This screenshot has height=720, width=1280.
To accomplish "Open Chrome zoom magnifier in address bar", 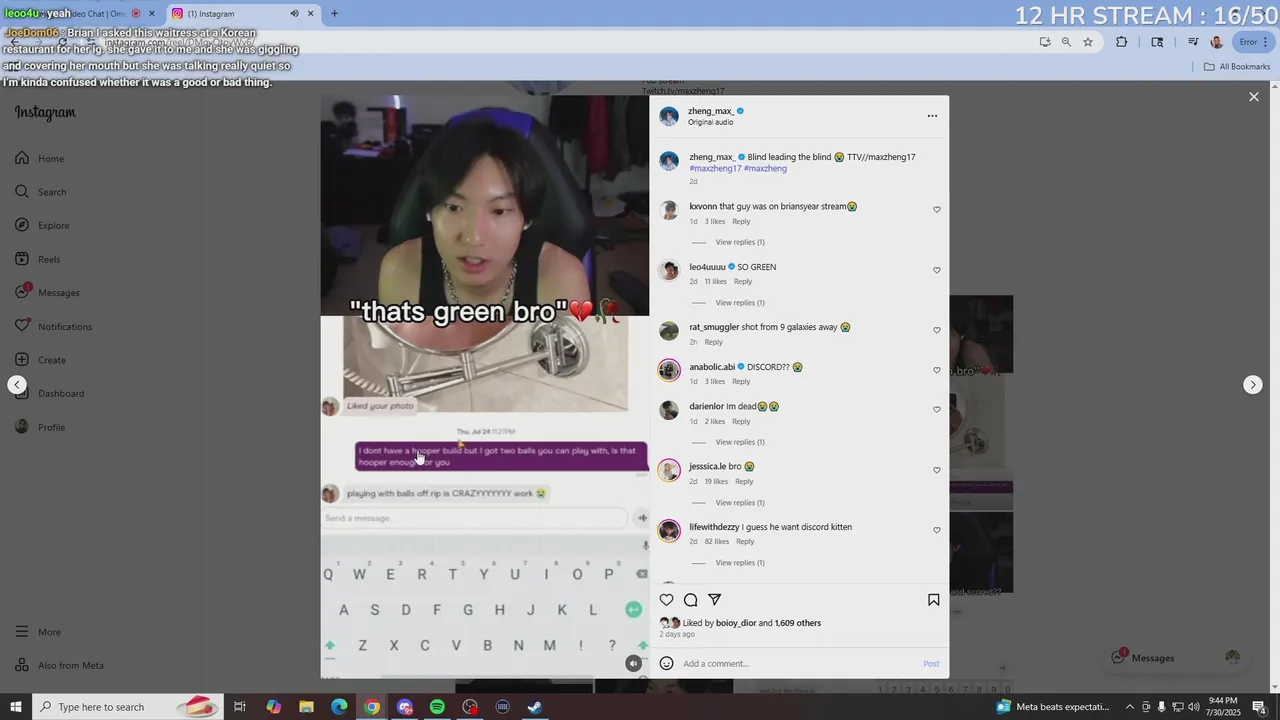I will (x=1066, y=42).
